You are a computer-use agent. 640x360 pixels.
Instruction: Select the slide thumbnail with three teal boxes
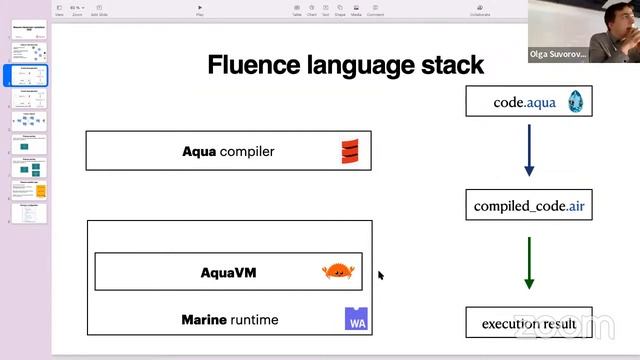tap(29, 167)
